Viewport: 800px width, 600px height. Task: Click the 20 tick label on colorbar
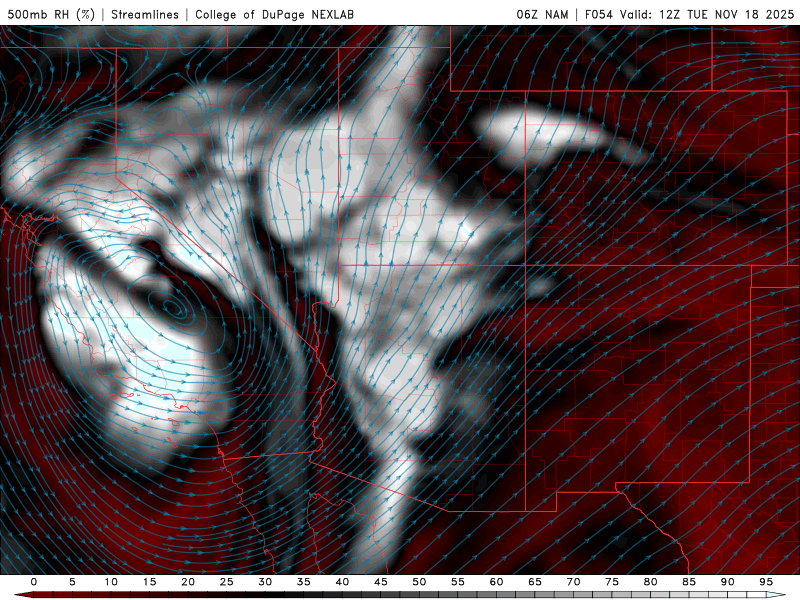188,582
